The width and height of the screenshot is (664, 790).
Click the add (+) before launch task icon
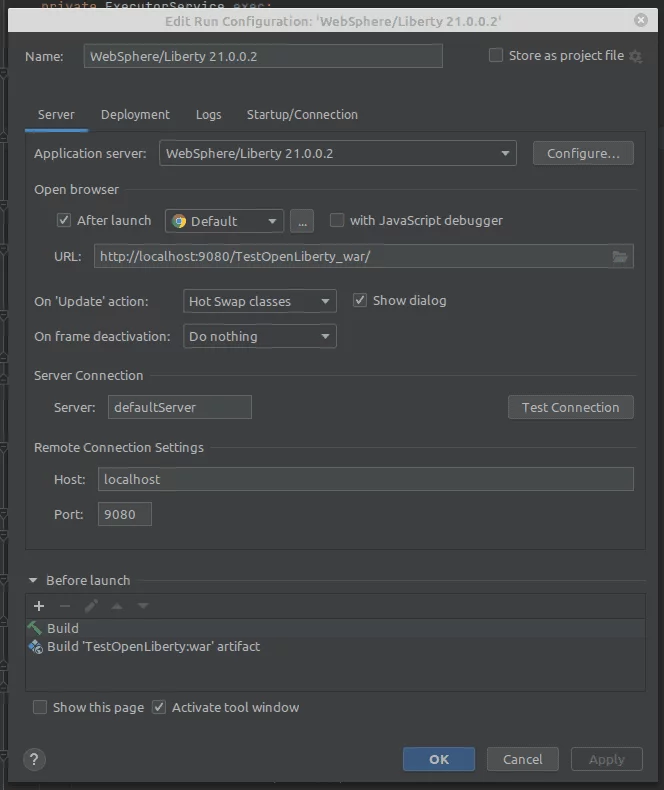(x=39, y=606)
